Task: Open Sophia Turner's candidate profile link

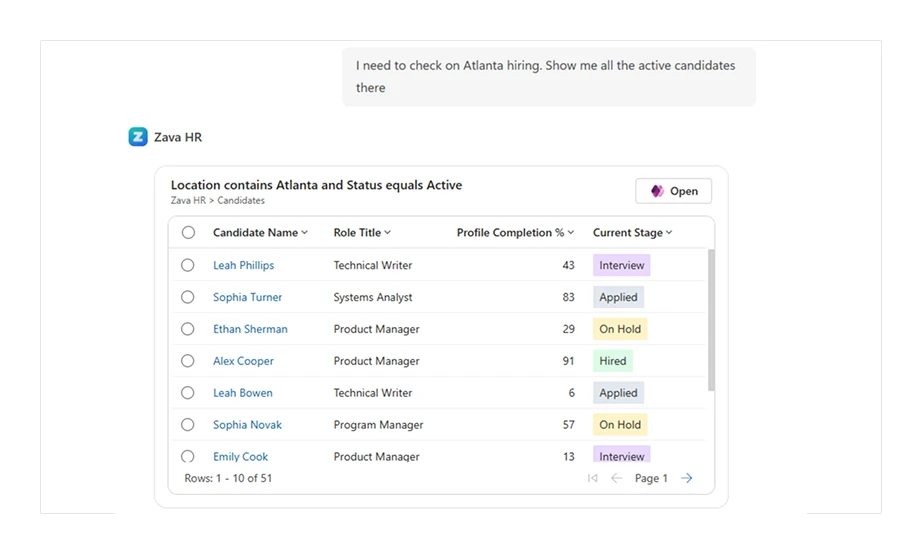Action: pyautogui.click(x=247, y=297)
